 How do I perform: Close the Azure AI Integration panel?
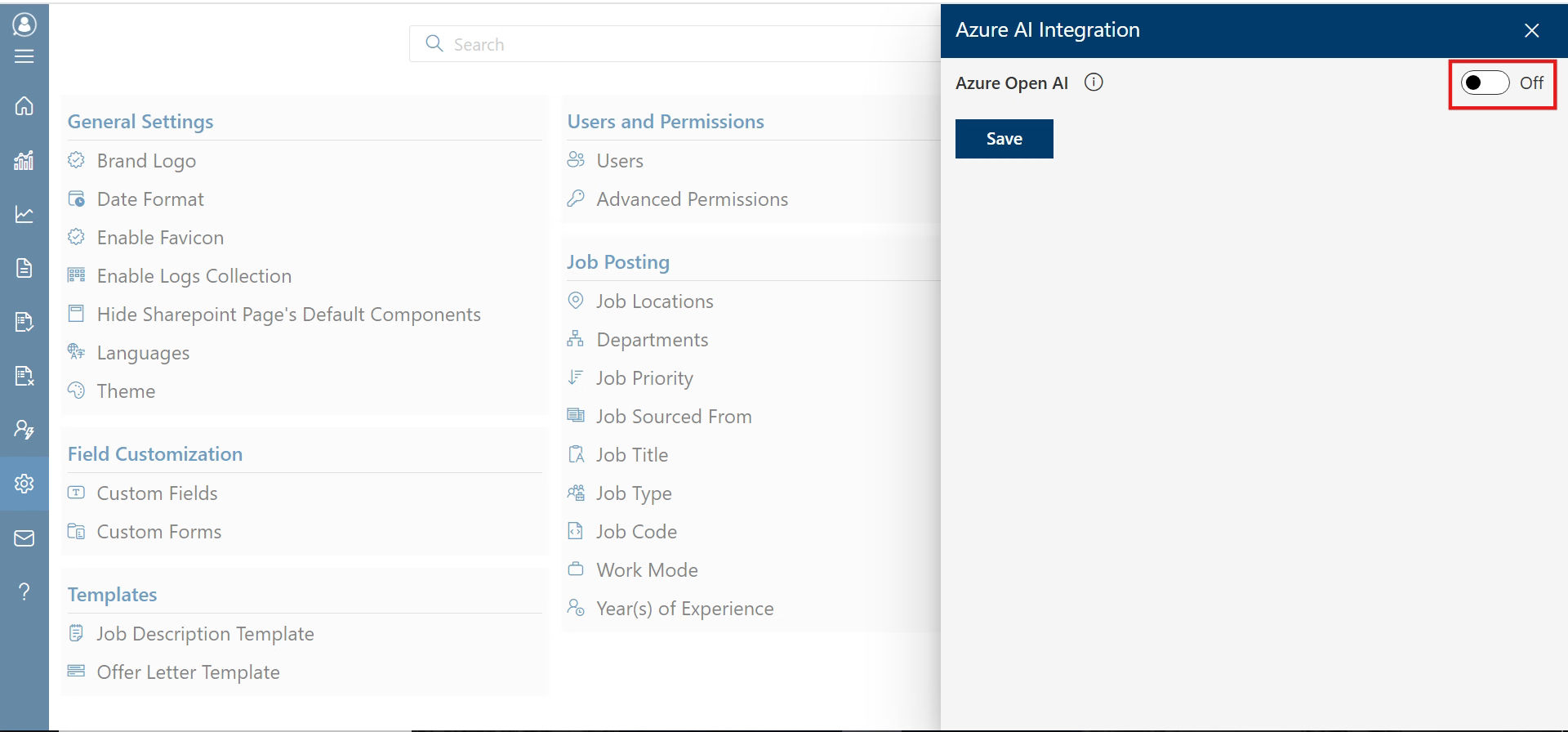[1531, 30]
